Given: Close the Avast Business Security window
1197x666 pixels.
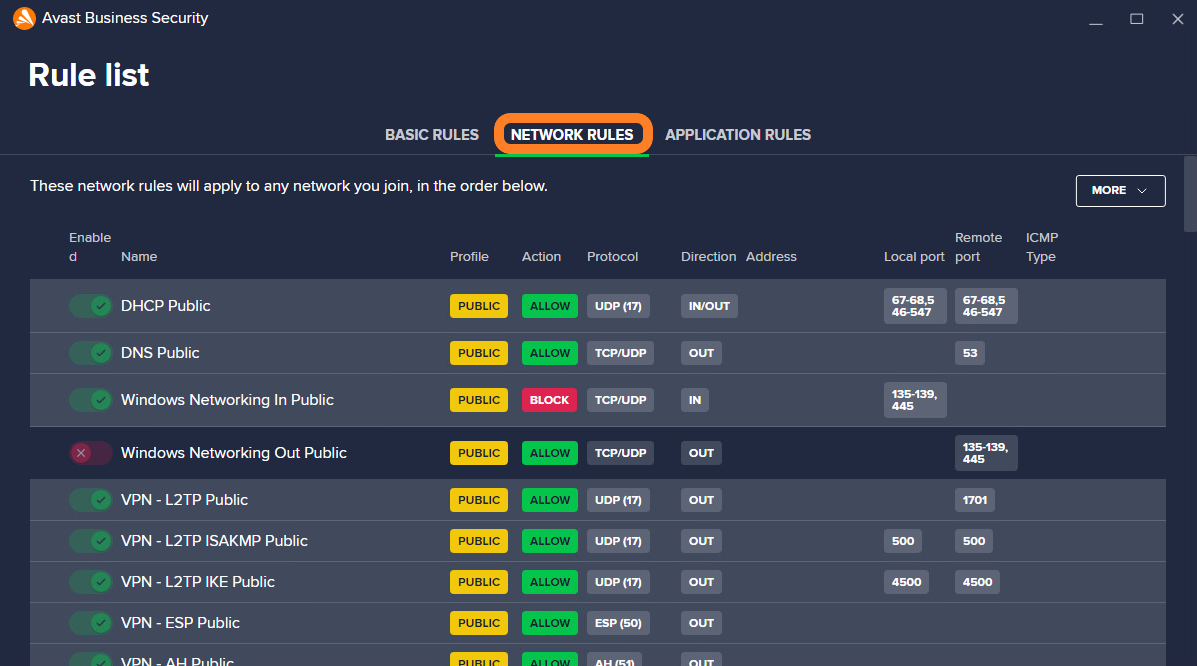Looking at the screenshot, I should (1178, 19).
